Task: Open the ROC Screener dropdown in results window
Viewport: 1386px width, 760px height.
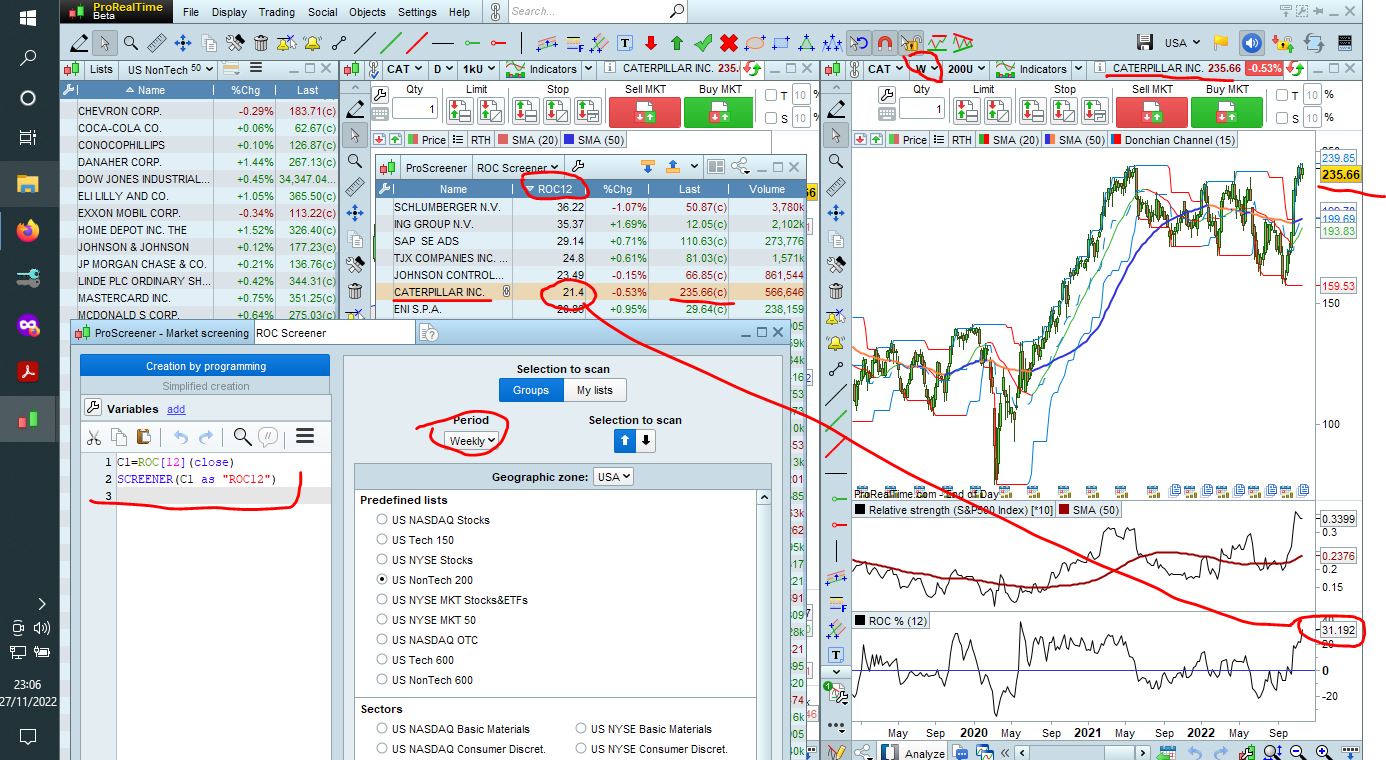Action: click(517, 167)
